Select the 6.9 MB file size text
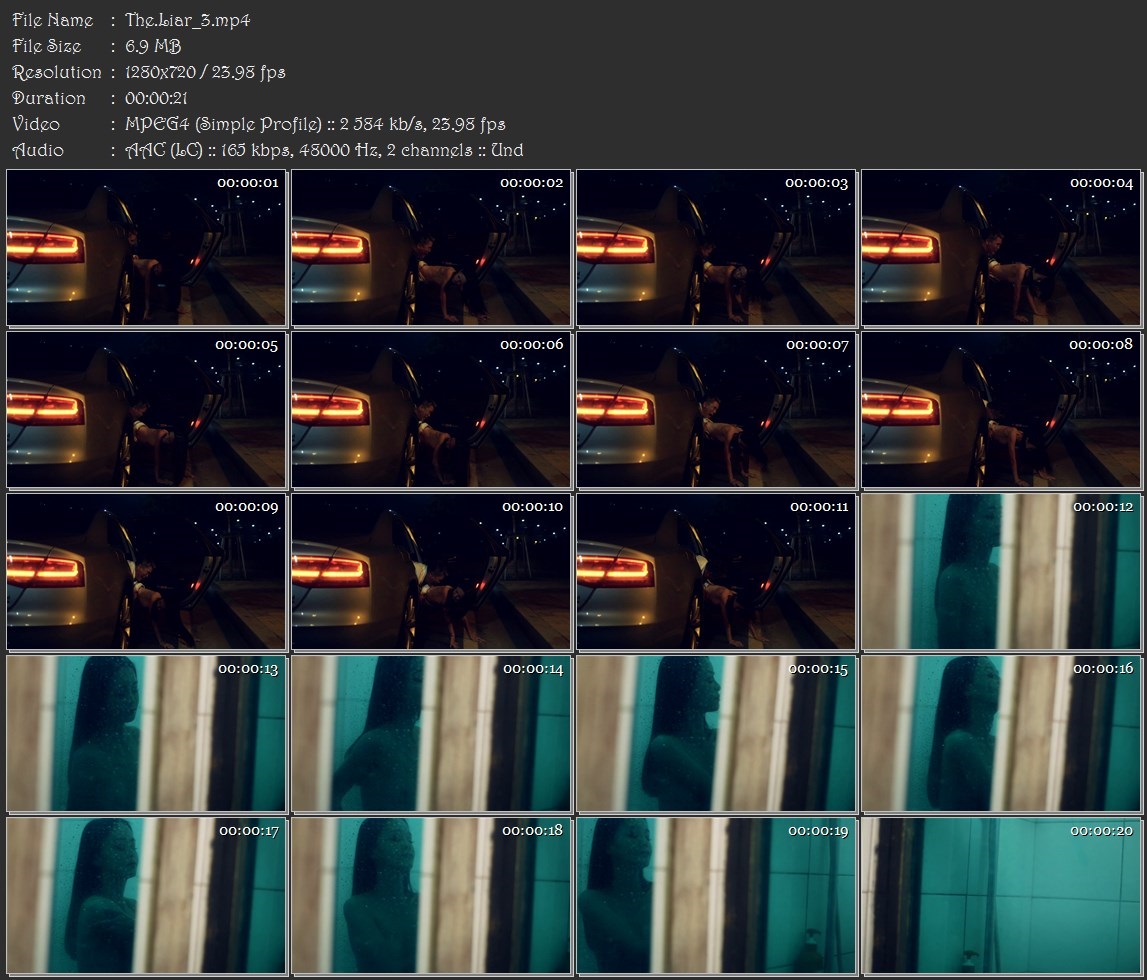1147x980 pixels. pos(153,46)
